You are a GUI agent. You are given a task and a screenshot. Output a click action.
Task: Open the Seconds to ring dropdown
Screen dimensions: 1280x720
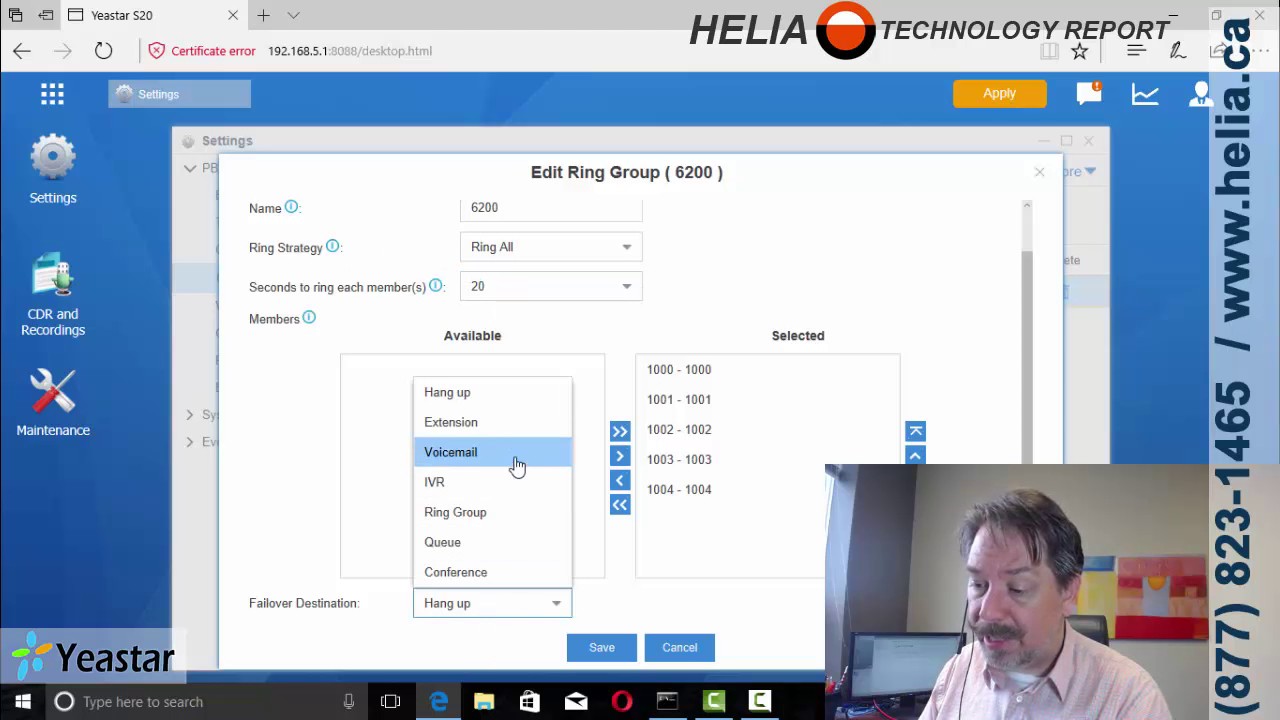point(551,286)
